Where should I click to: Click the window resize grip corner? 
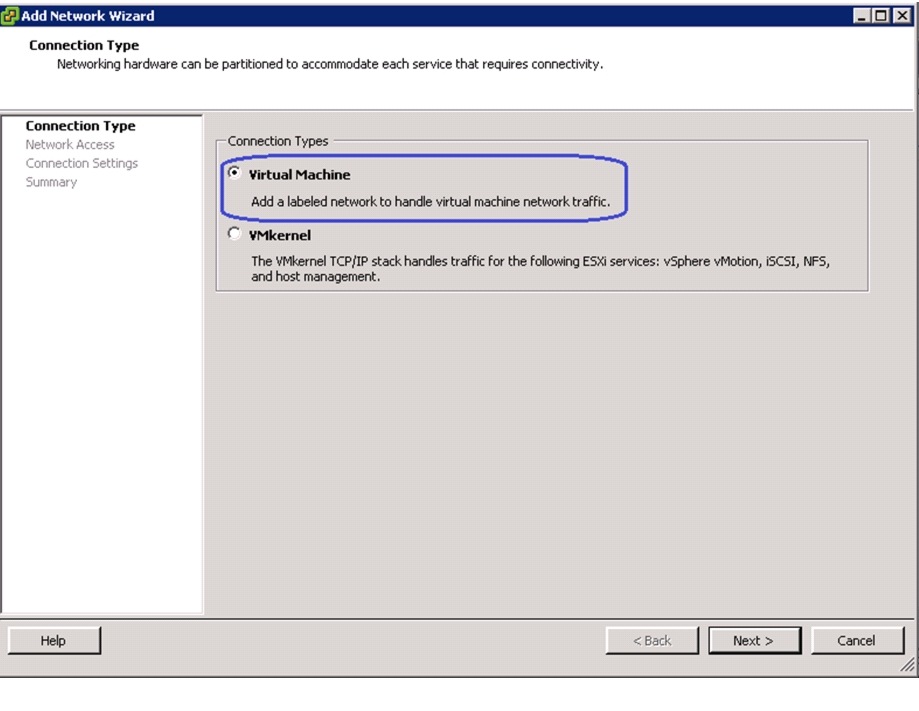point(907,664)
